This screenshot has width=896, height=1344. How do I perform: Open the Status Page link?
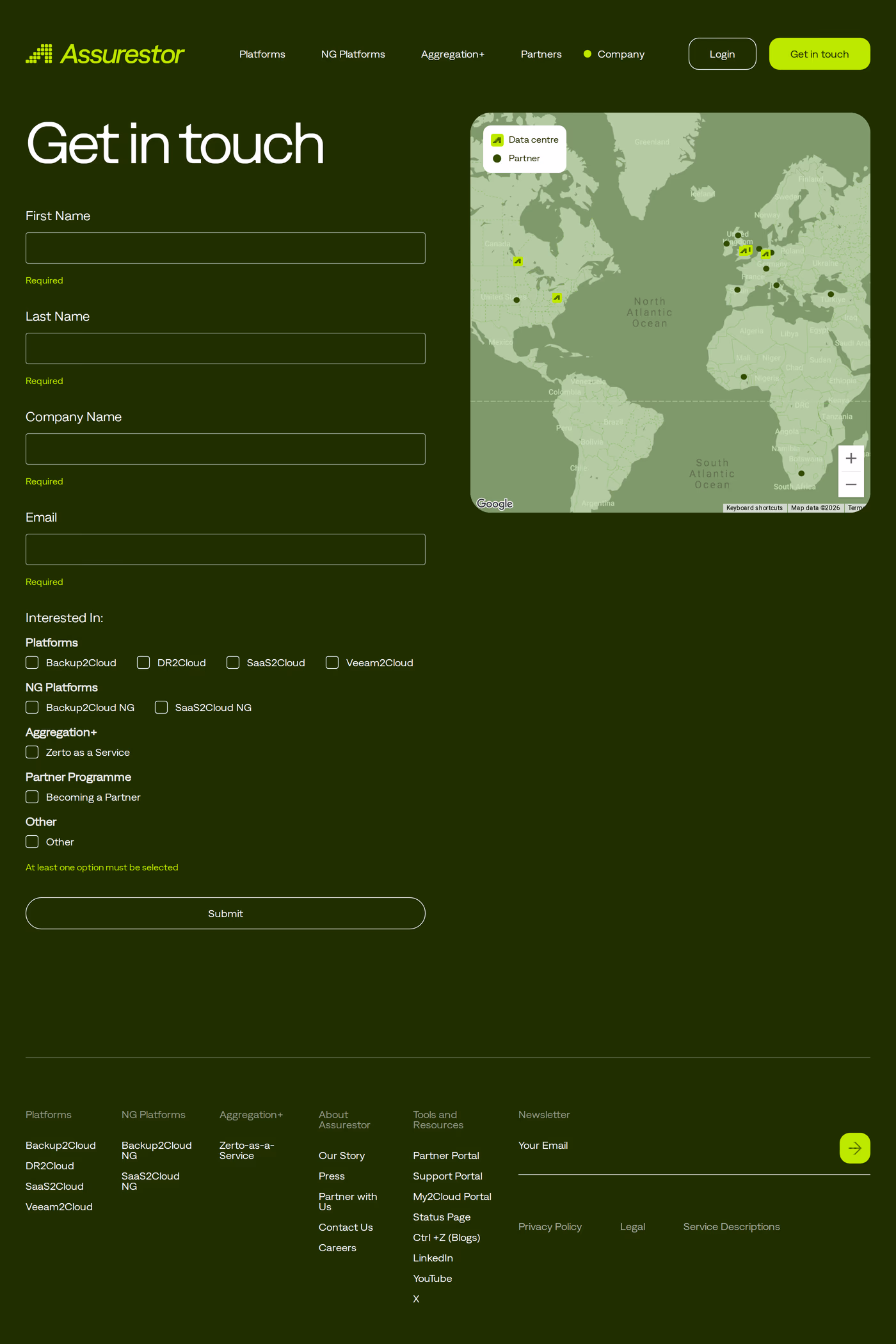[442, 1217]
